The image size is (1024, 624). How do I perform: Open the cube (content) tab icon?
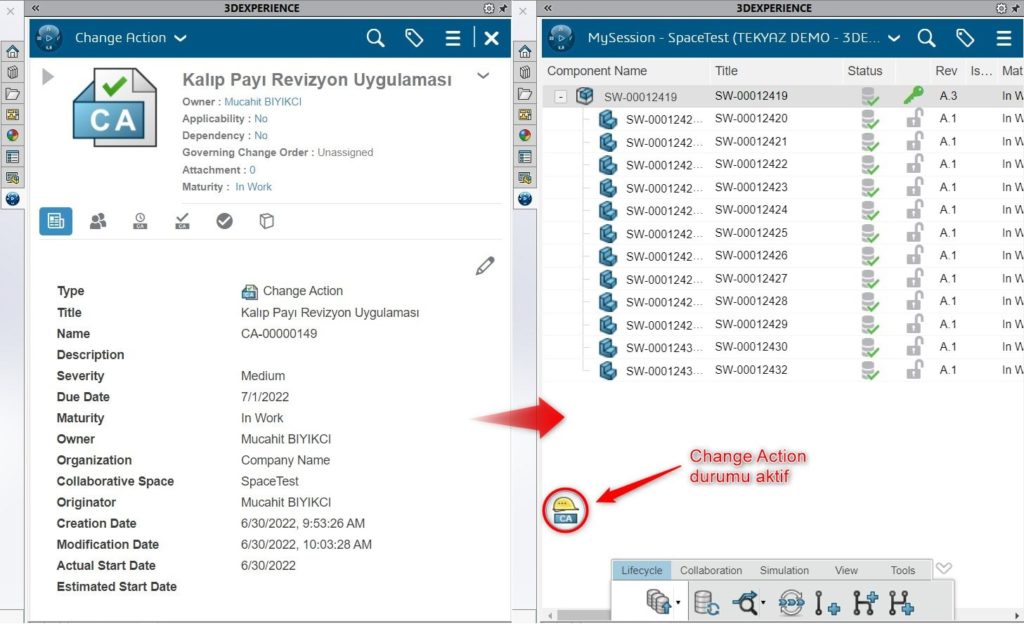click(266, 221)
